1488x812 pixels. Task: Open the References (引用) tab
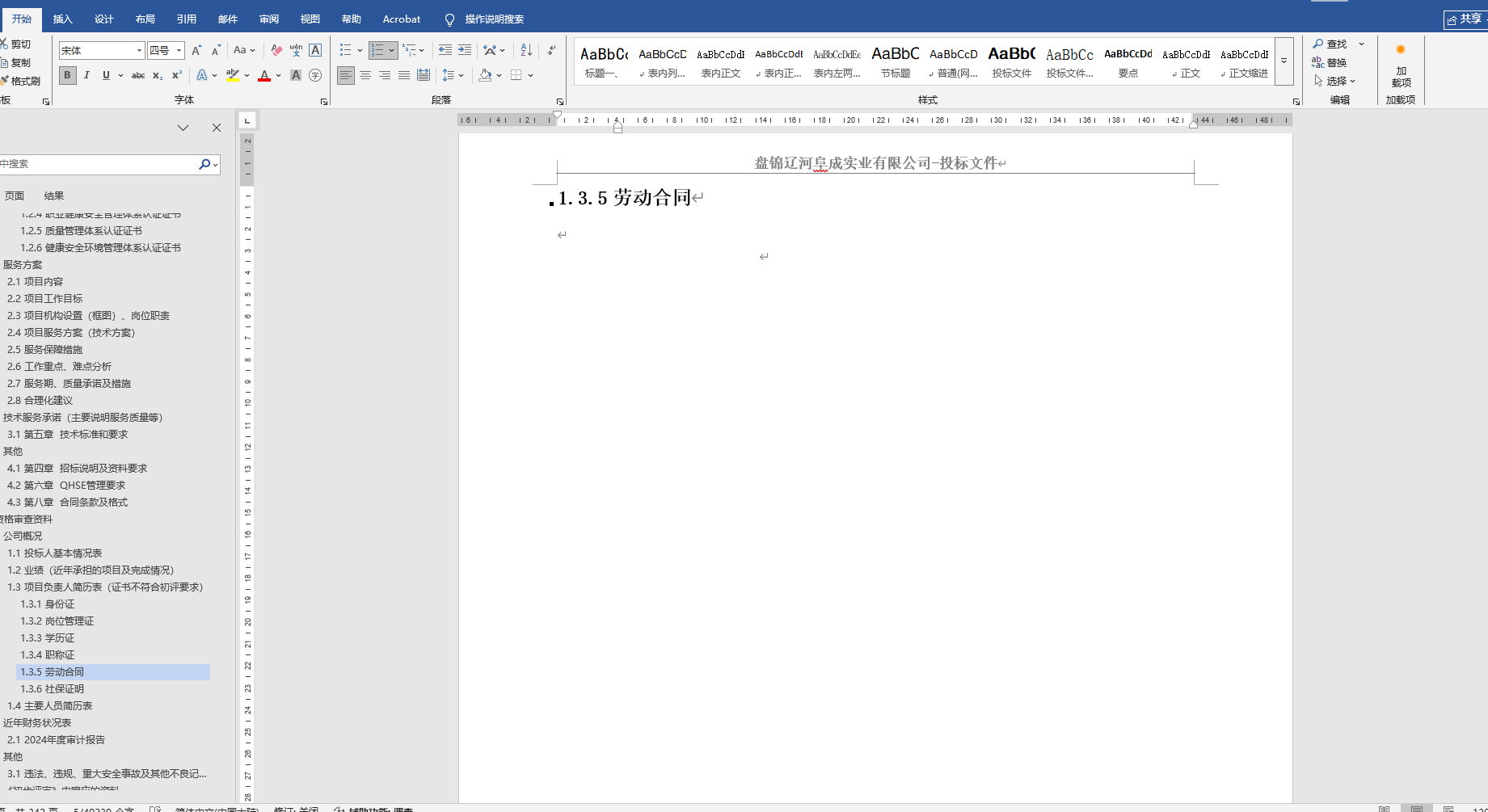tap(186, 19)
